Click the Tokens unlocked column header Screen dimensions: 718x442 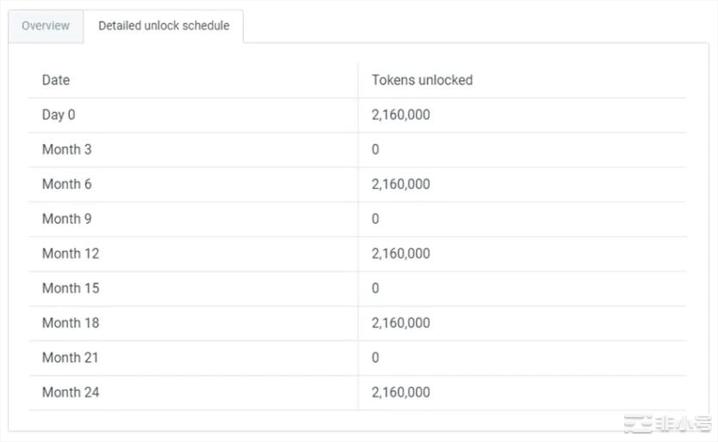tap(421, 80)
